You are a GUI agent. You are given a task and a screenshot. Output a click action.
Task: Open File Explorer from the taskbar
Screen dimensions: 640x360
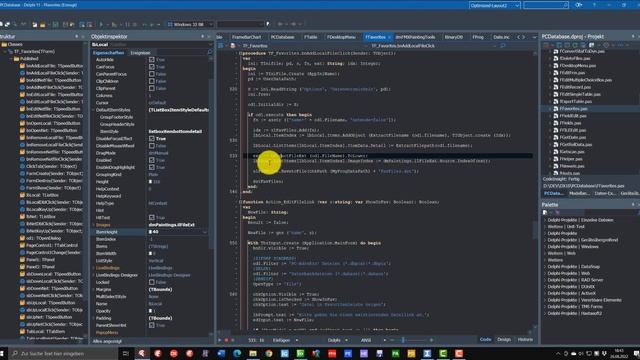253,353
